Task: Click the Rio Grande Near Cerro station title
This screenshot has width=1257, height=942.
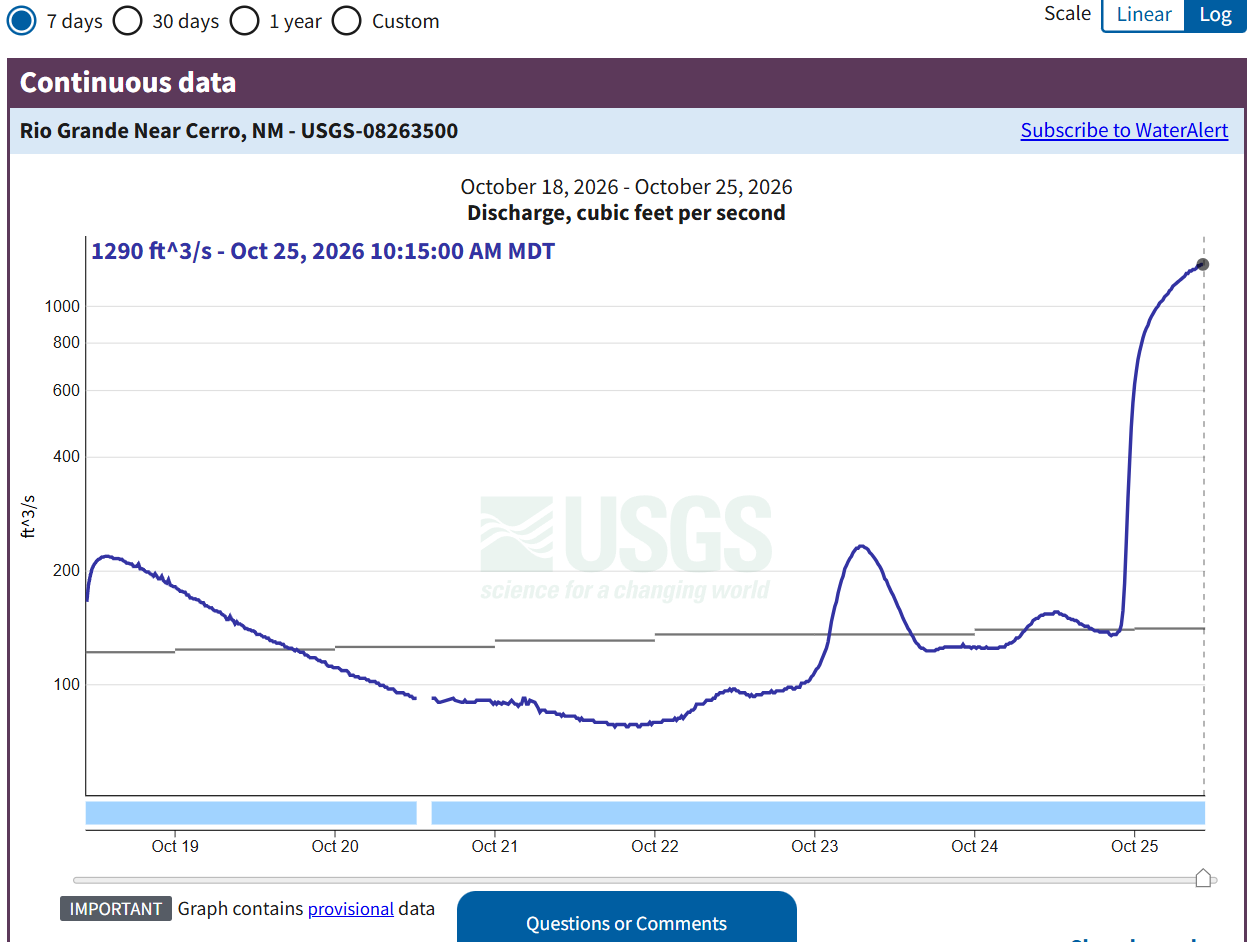Action: [239, 131]
